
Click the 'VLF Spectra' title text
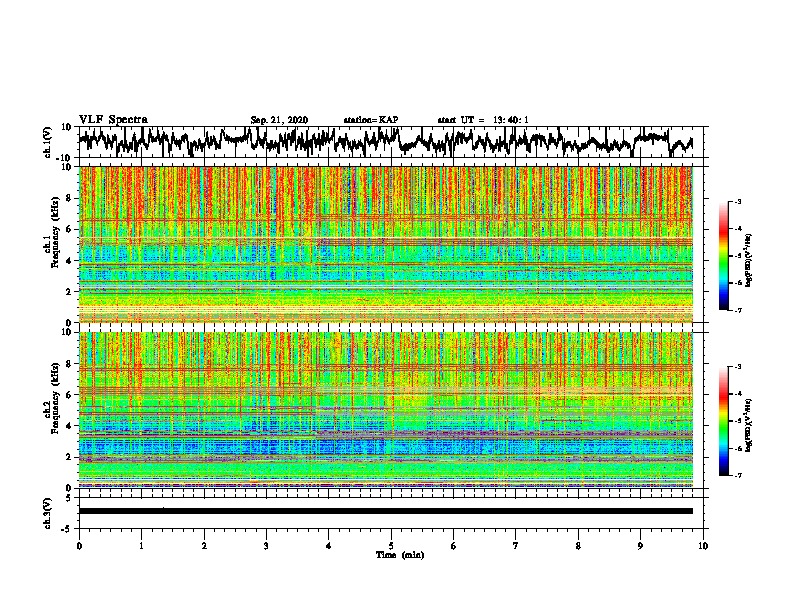(x=113, y=120)
